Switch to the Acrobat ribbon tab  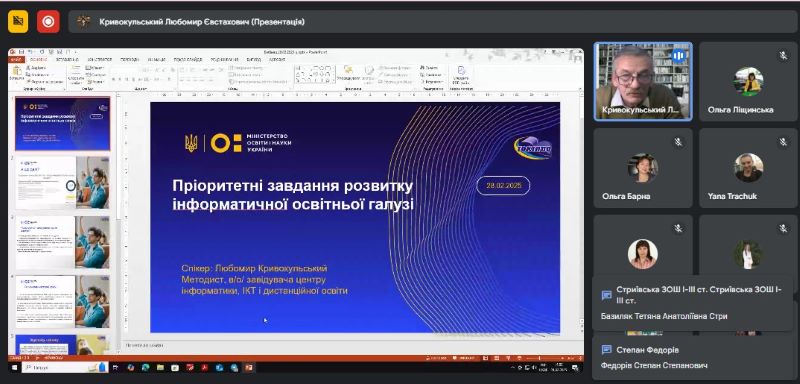click(x=277, y=60)
